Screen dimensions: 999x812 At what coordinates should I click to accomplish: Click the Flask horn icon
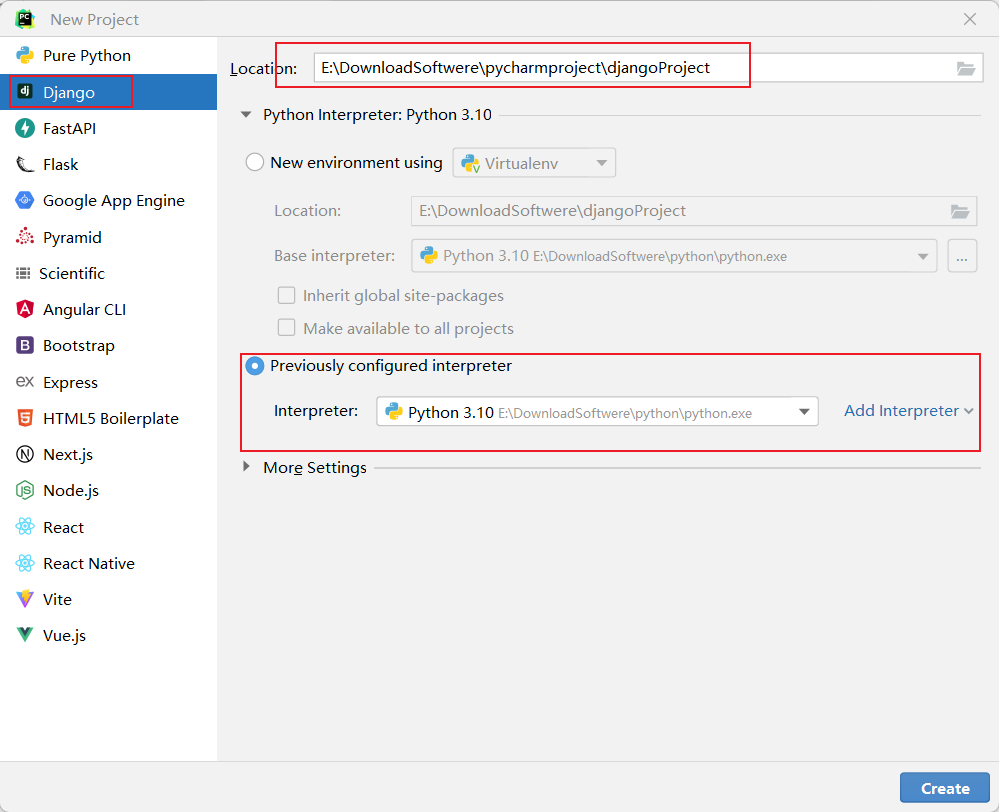pyautogui.click(x=25, y=164)
